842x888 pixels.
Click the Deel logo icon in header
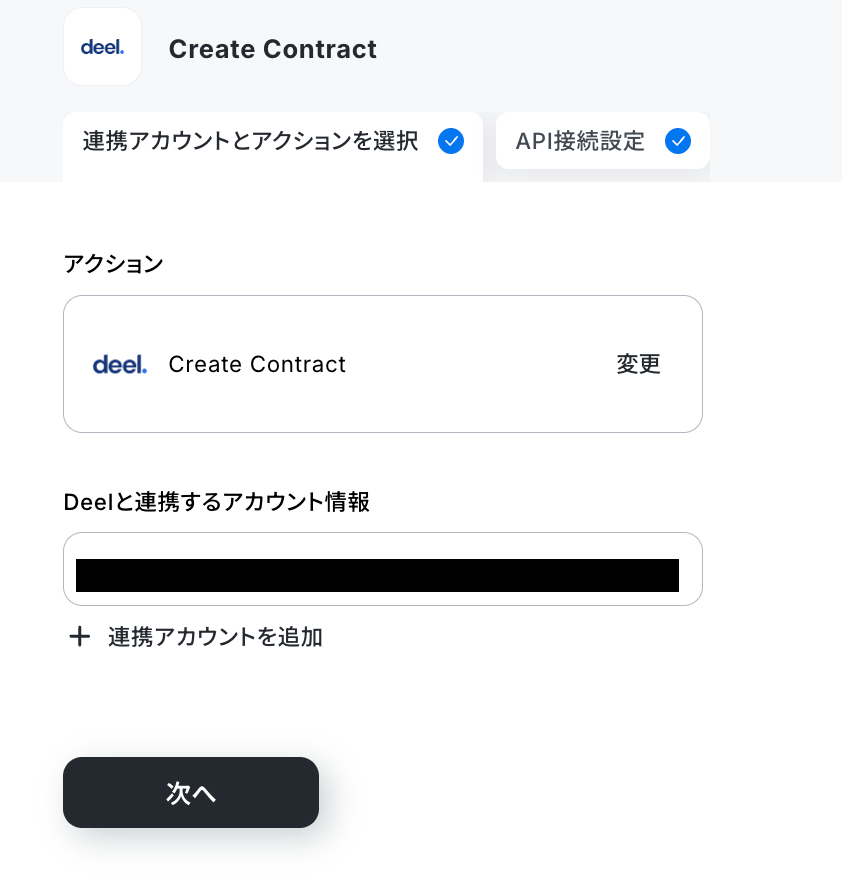click(102, 47)
